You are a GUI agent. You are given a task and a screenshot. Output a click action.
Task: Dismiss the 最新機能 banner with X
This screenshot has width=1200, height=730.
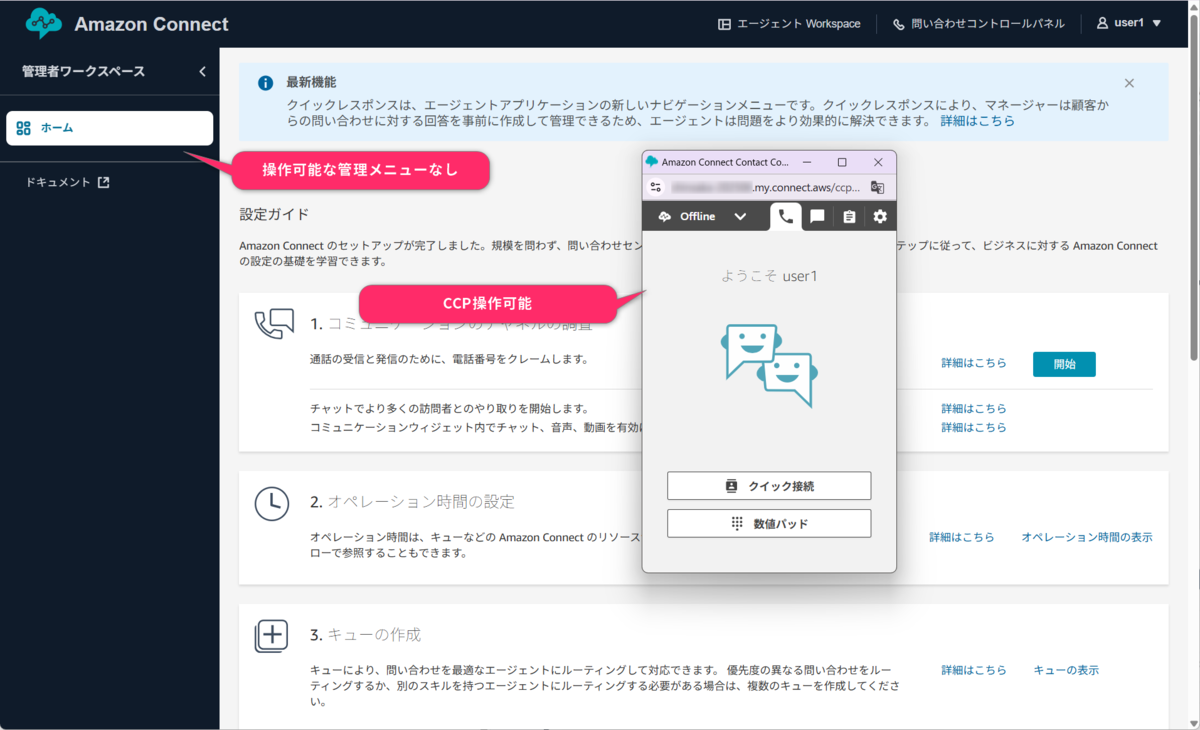pyautogui.click(x=1129, y=83)
